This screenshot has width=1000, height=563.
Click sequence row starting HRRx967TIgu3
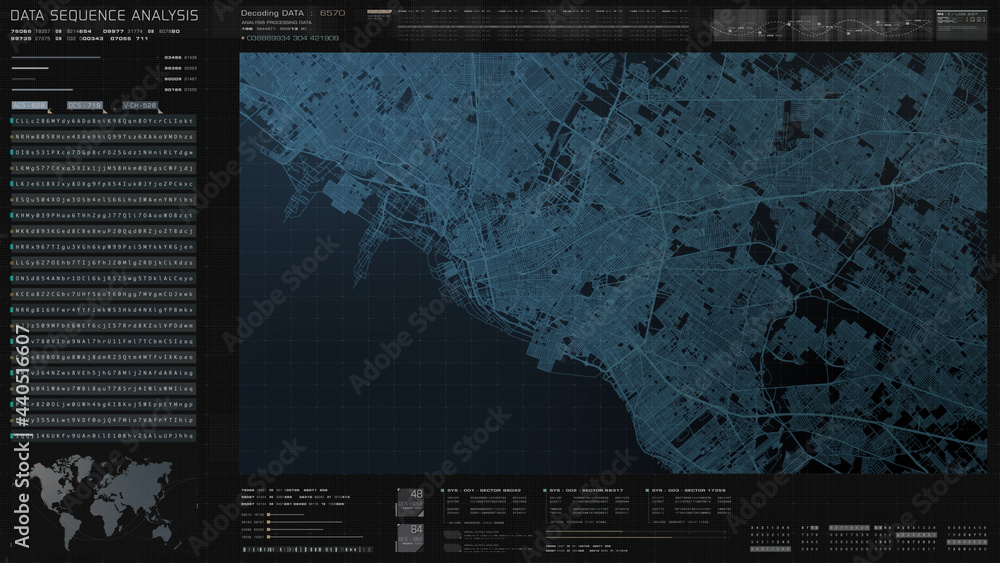(x=103, y=247)
